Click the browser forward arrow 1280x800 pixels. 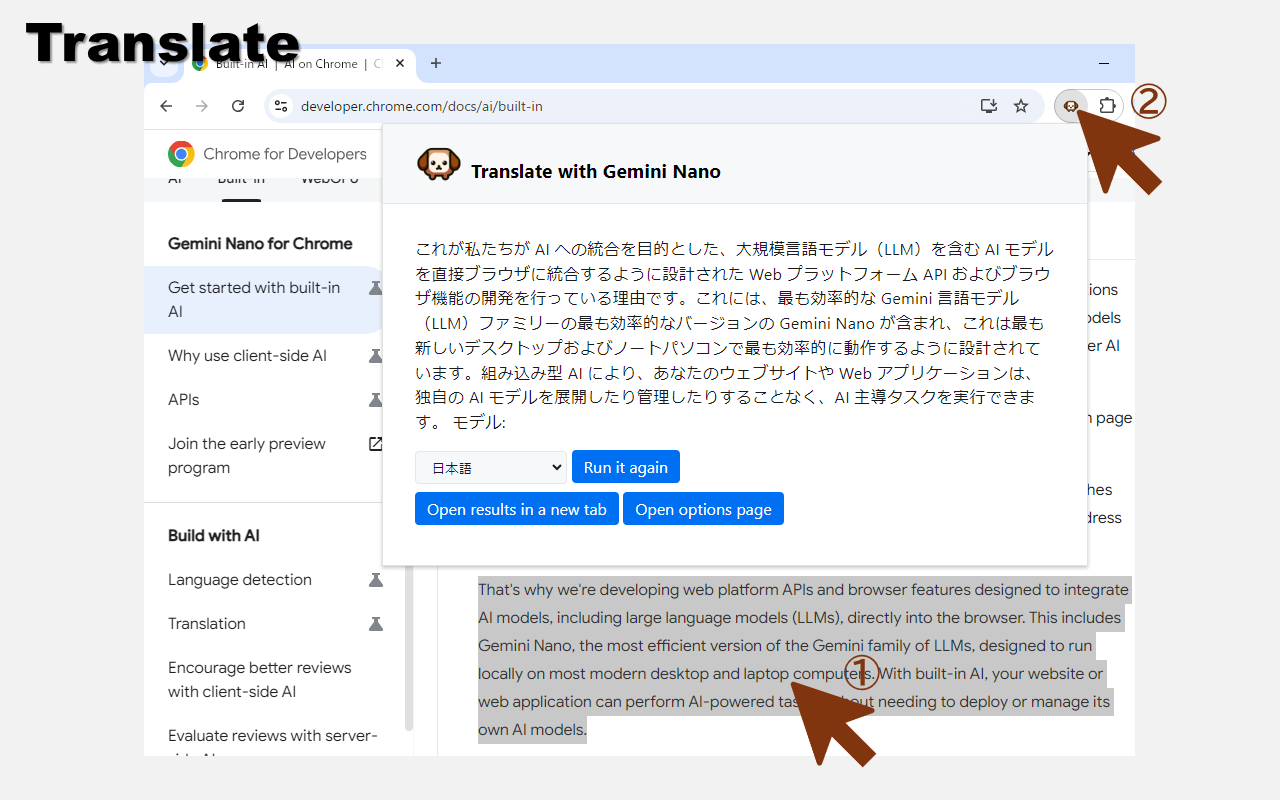coord(202,106)
